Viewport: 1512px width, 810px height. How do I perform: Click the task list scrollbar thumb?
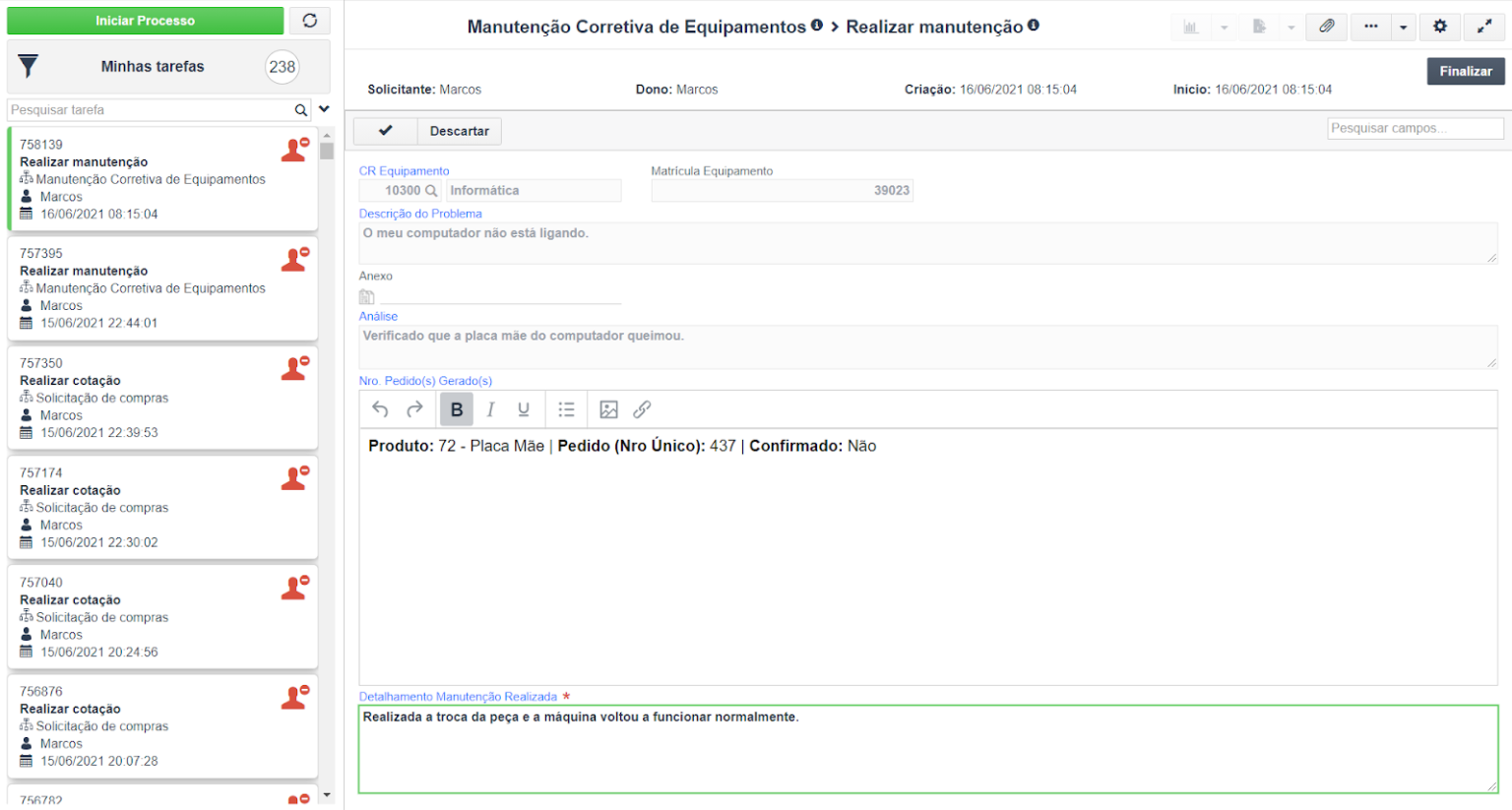click(x=327, y=152)
